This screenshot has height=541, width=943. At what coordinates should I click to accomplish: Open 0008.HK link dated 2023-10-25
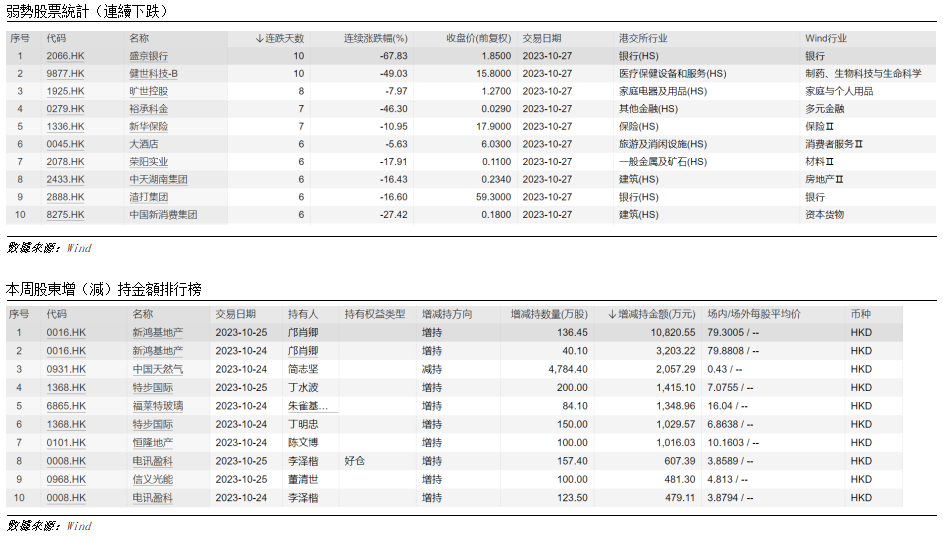coord(66,461)
